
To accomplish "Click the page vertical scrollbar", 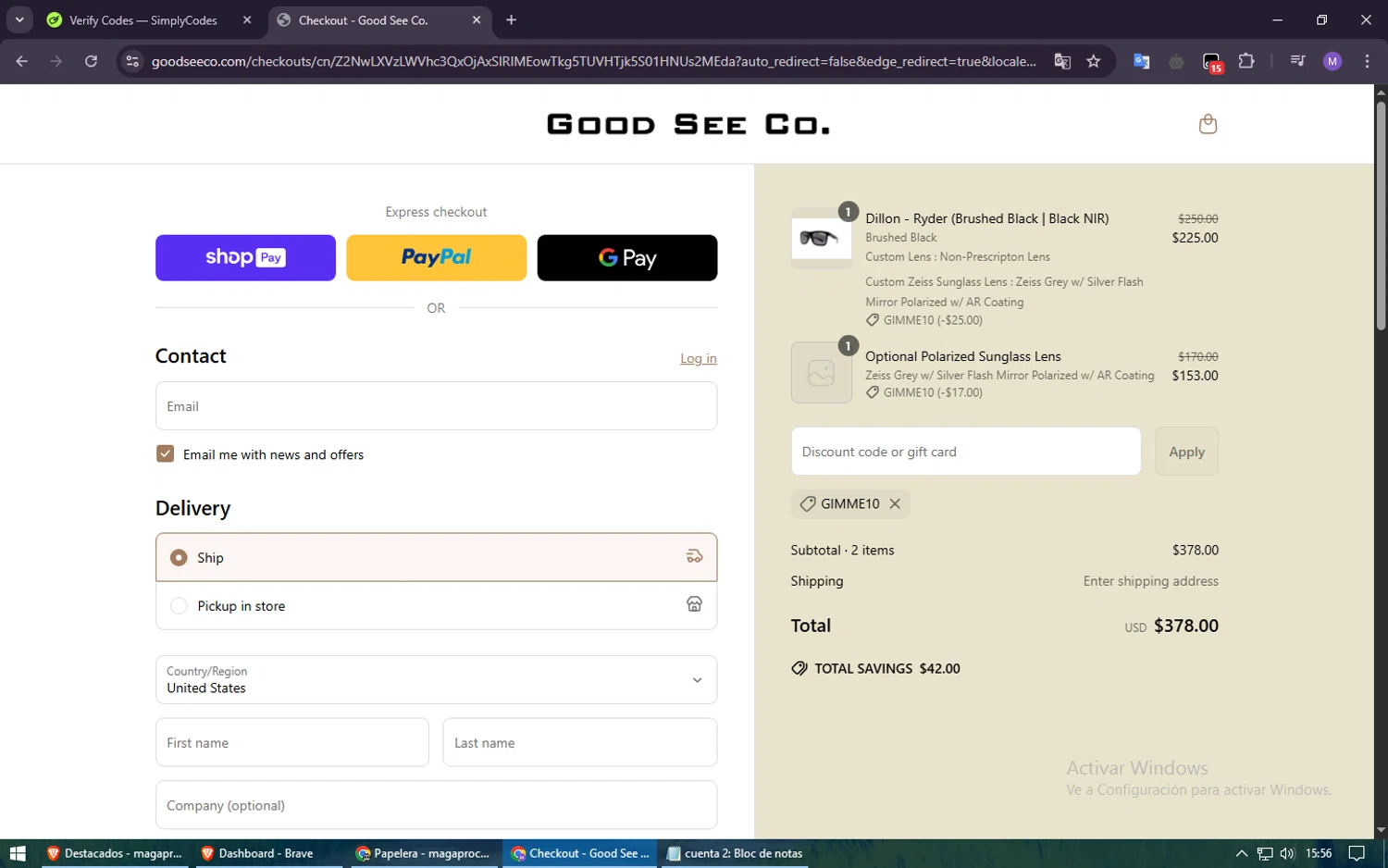I will (1381, 214).
